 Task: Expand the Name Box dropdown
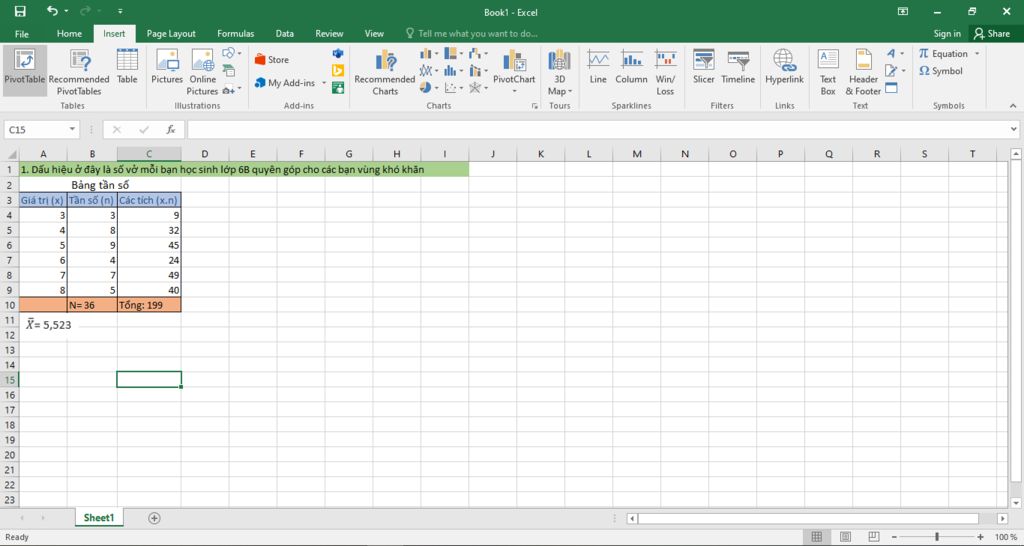[72, 129]
